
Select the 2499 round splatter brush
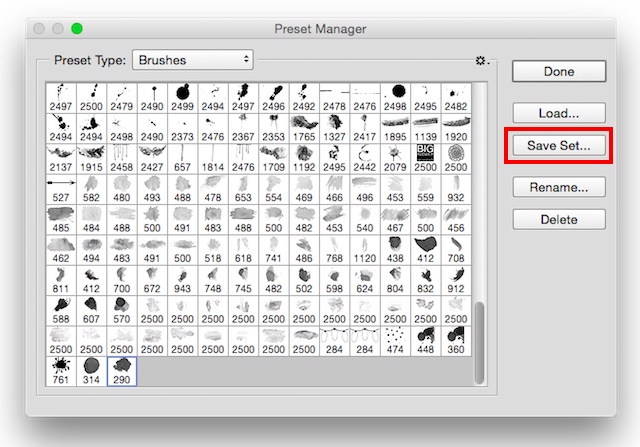(x=182, y=98)
